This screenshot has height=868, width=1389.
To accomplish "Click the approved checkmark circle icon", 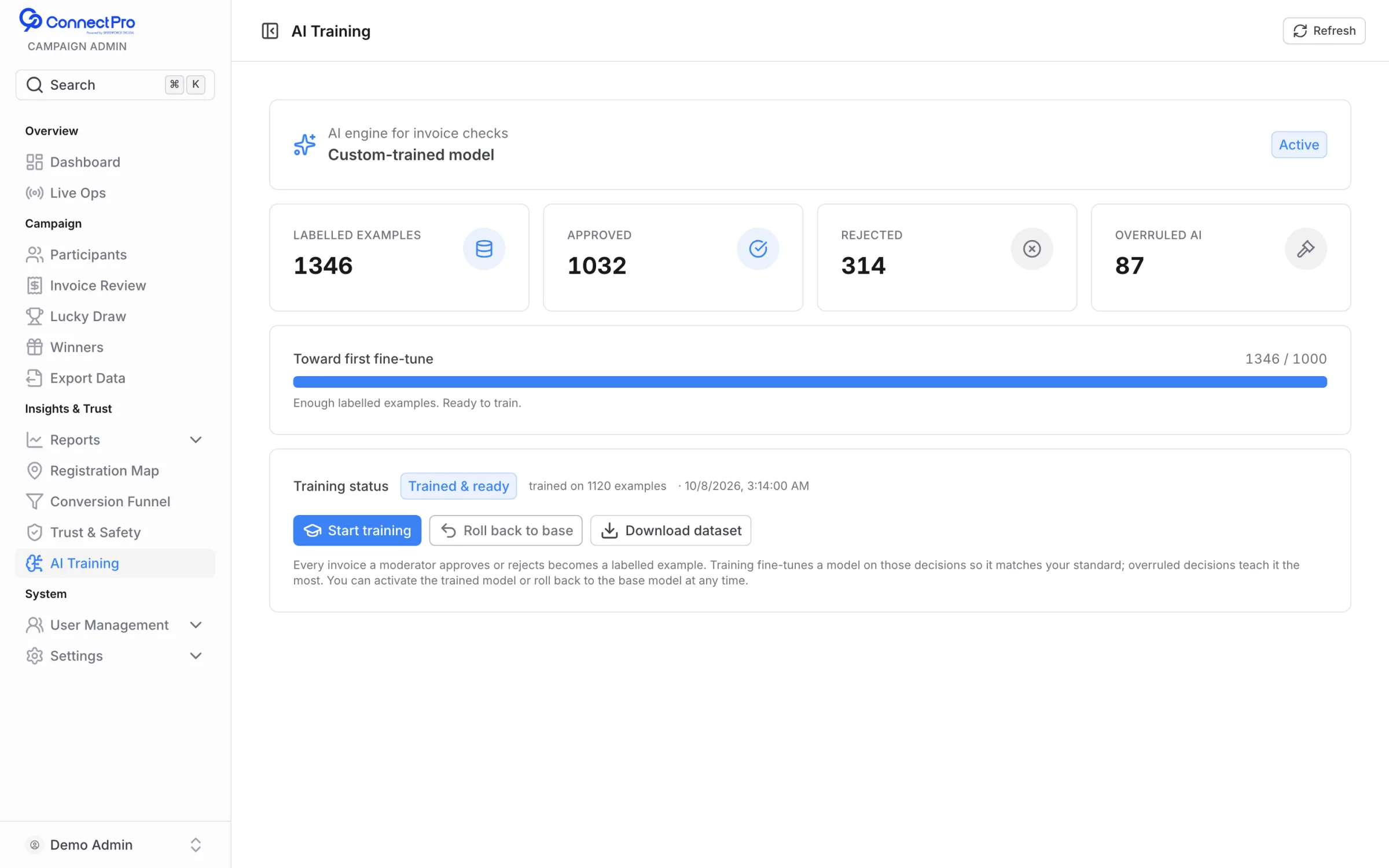I will pyautogui.click(x=758, y=249).
